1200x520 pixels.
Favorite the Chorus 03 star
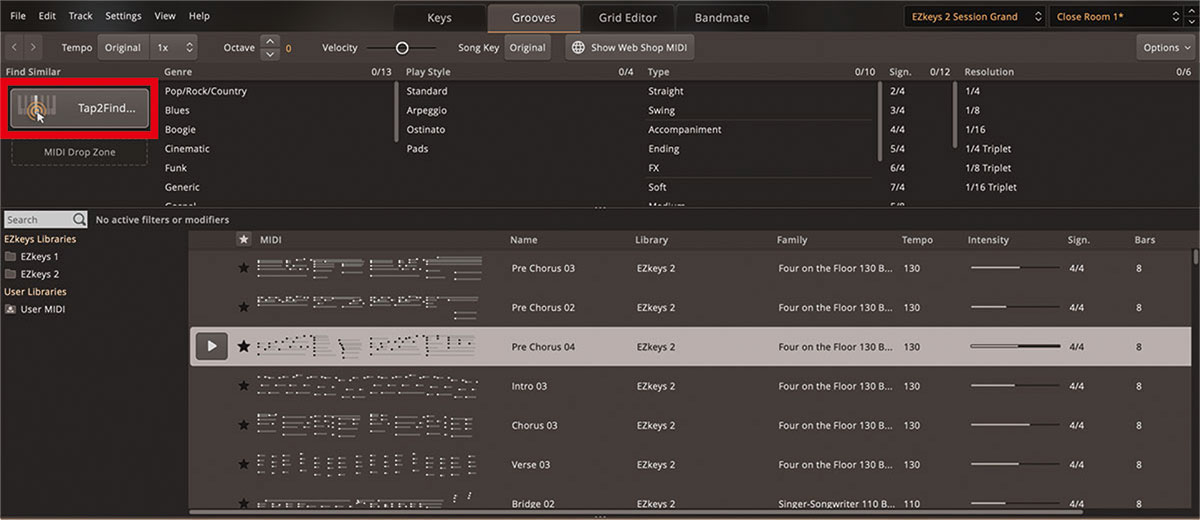click(x=243, y=425)
